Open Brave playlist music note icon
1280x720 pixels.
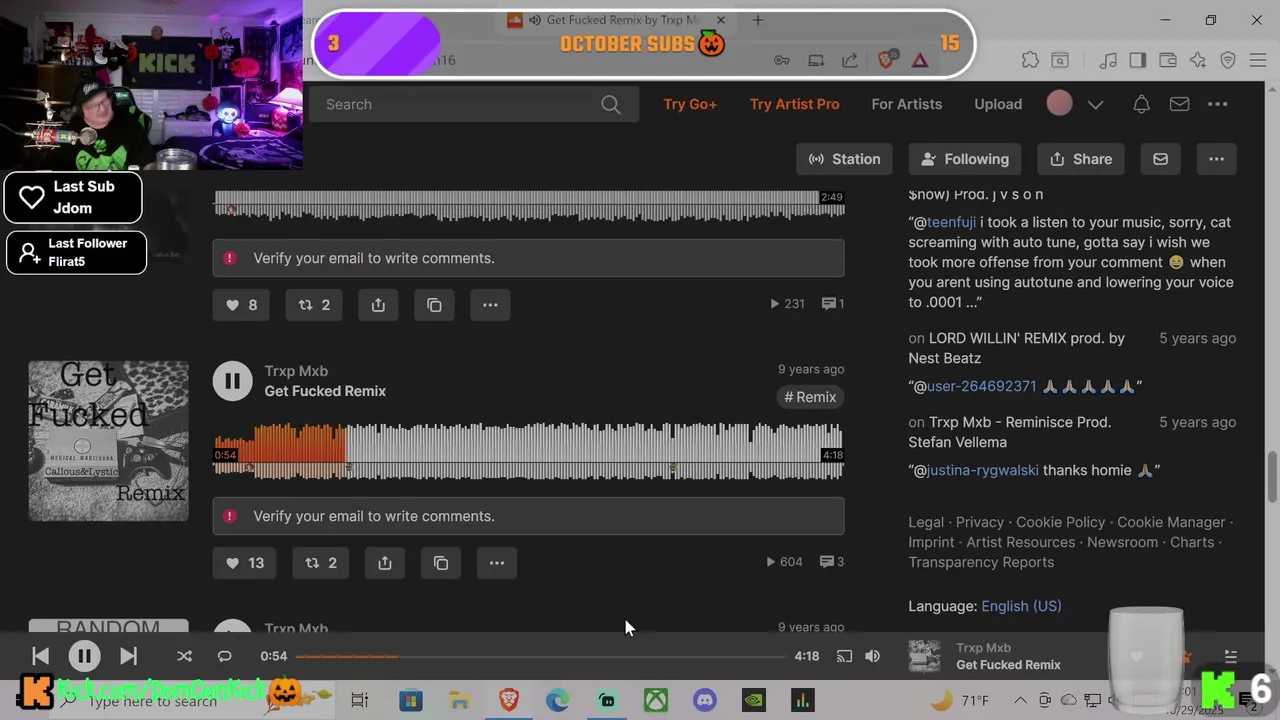(1108, 60)
